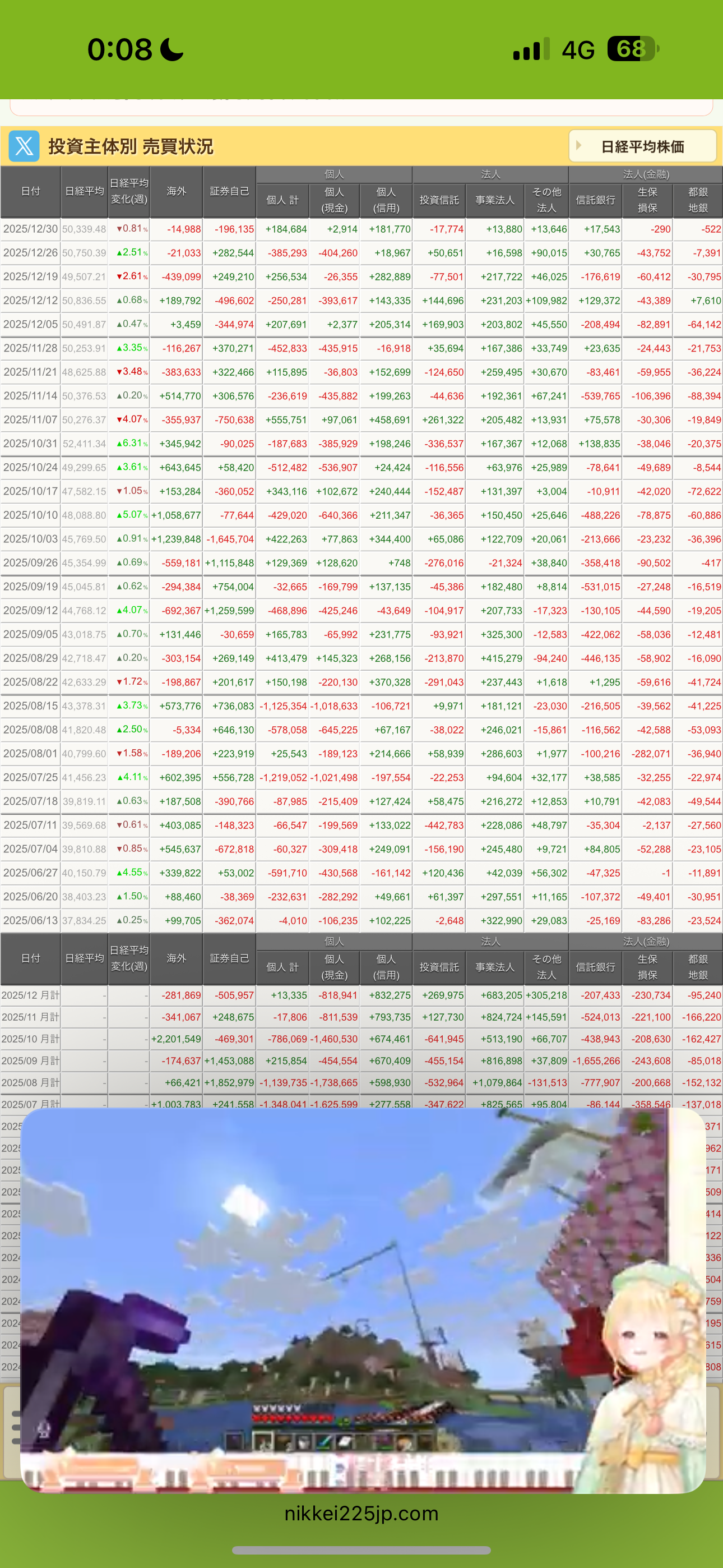Tap the moon Focus icon in status bar

pyautogui.click(x=172, y=49)
